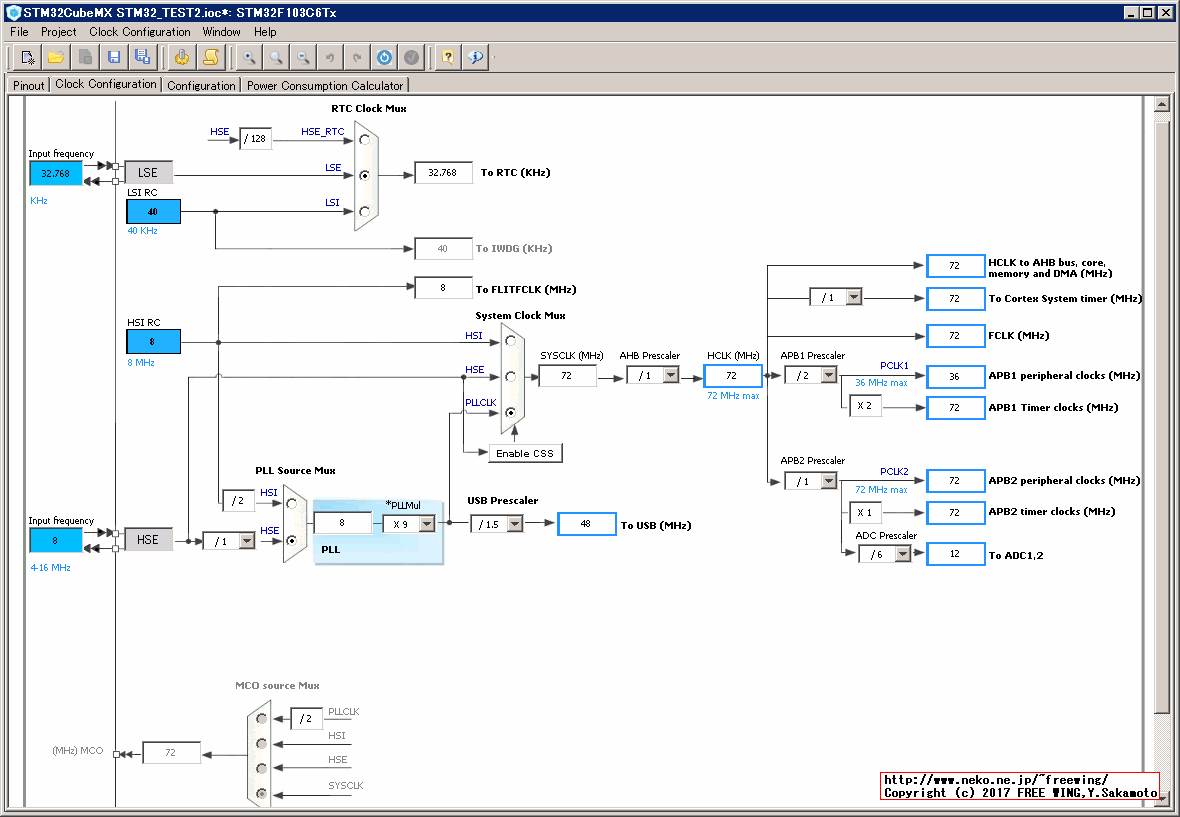Click the Redo arrow toolbar icon
This screenshot has height=817, width=1180.
(357, 57)
